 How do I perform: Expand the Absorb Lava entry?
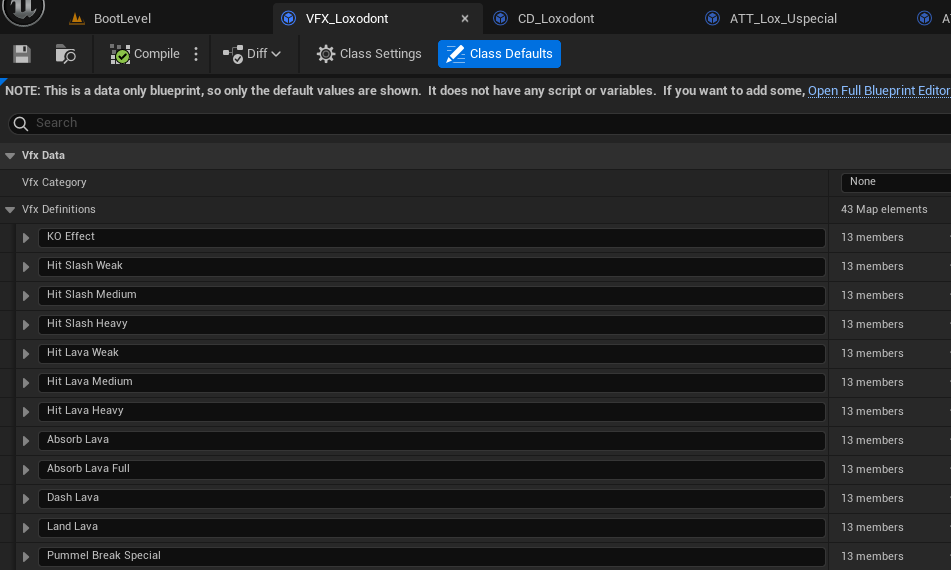tap(25, 441)
